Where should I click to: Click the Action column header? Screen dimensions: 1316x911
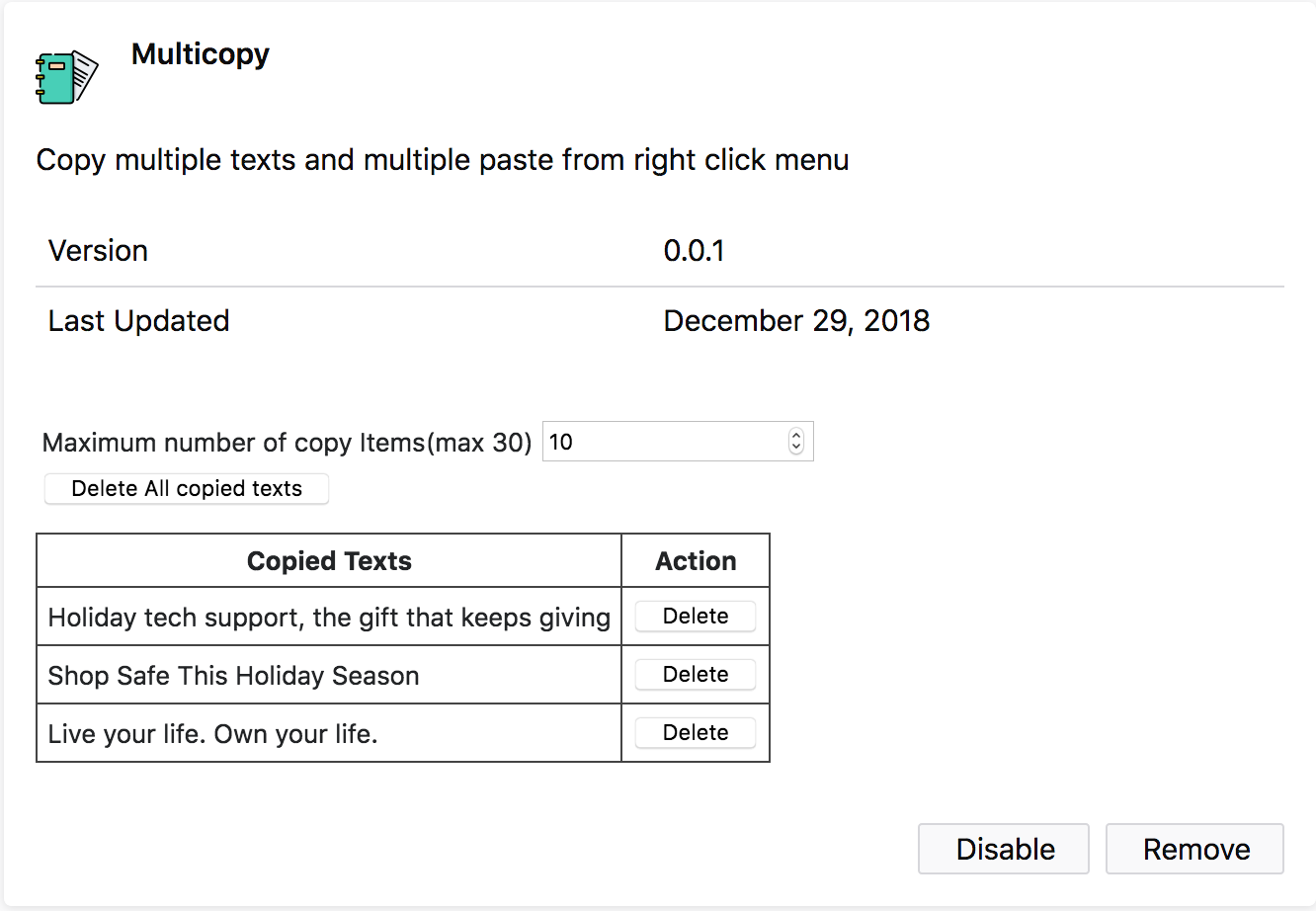696,561
